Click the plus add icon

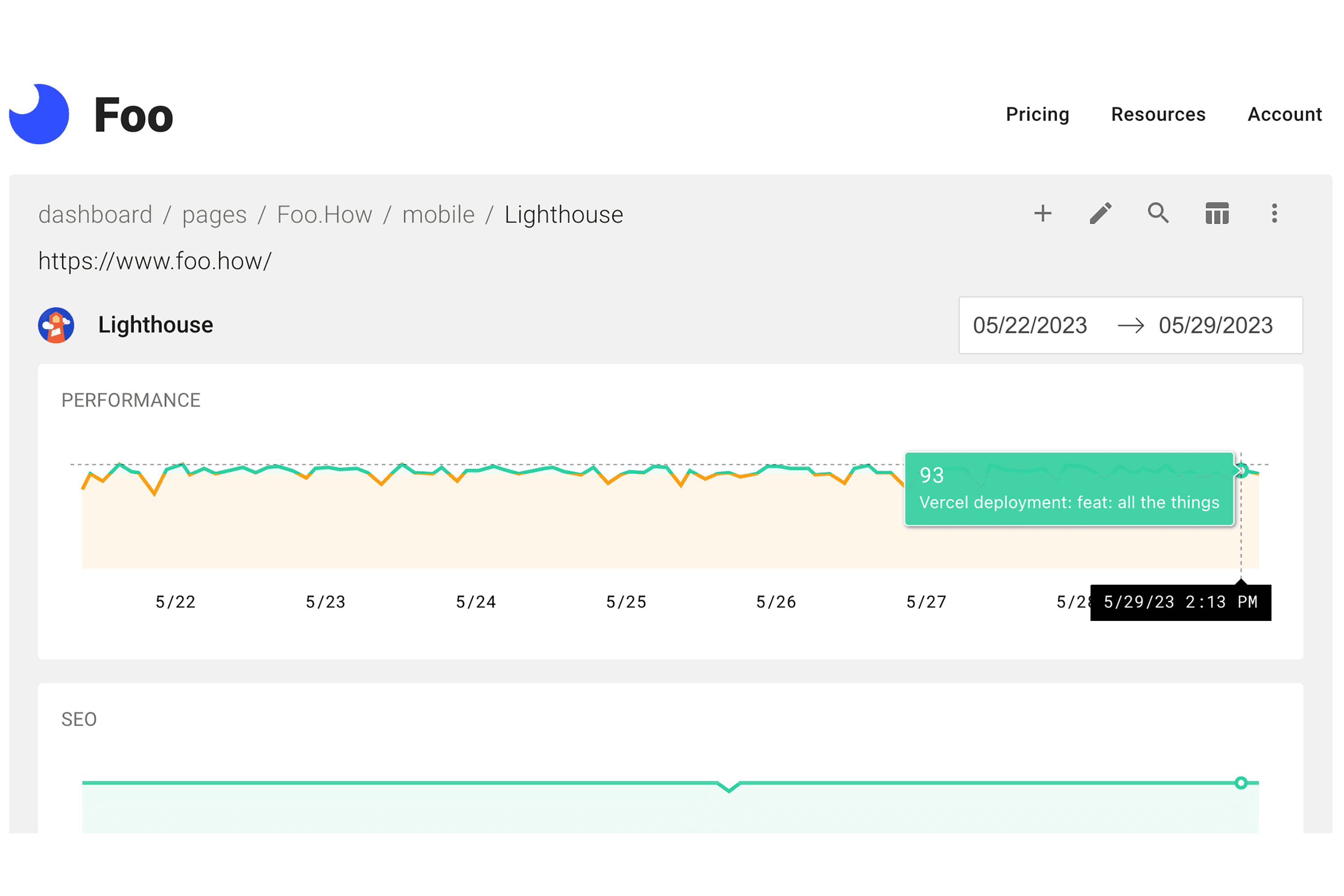(x=1042, y=214)
